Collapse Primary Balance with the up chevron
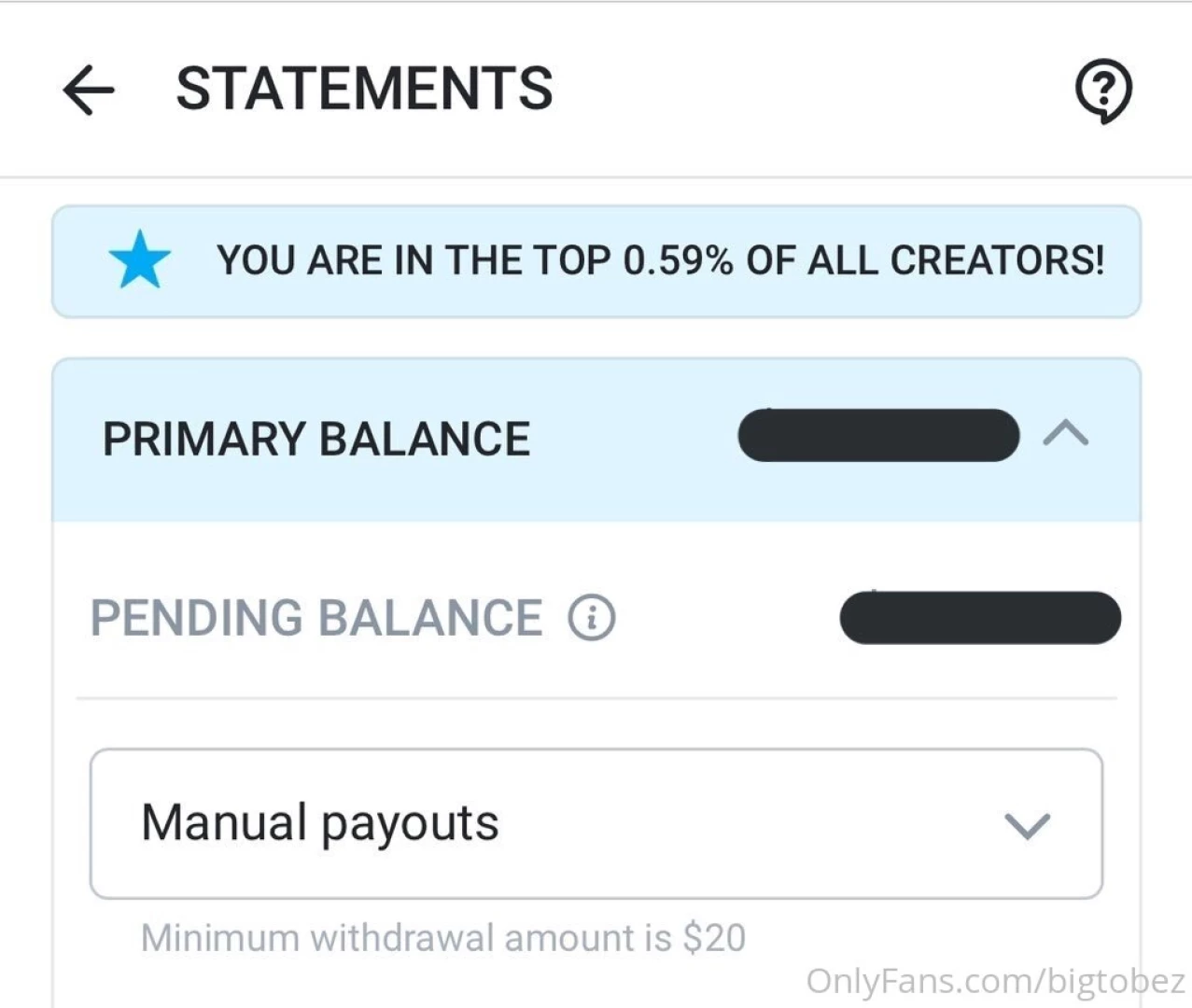 1066,434
